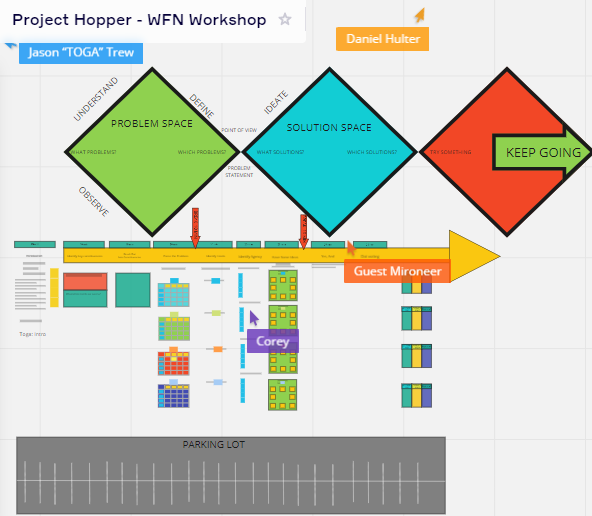
Task: Click the POINT OF VIEW label
Action: tap(239, 130)
